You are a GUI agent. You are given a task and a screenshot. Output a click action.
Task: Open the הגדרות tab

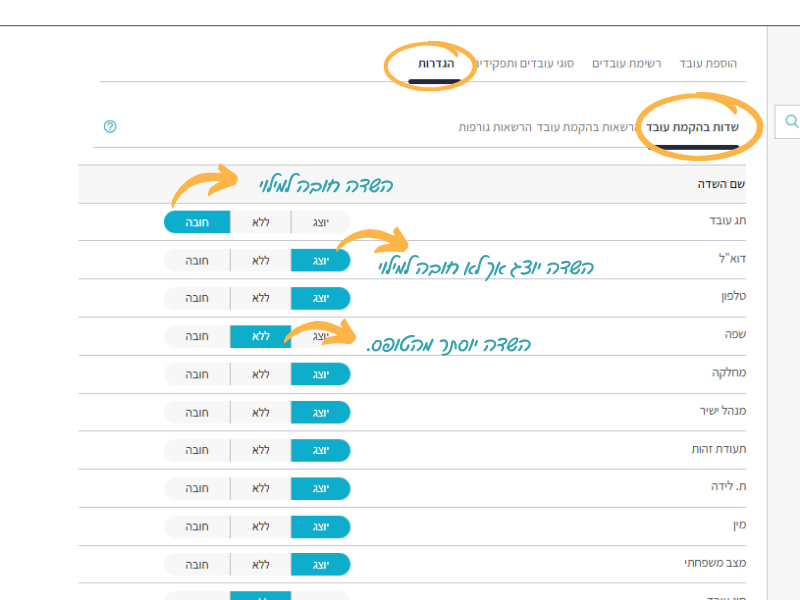click(x=435, y=63)
